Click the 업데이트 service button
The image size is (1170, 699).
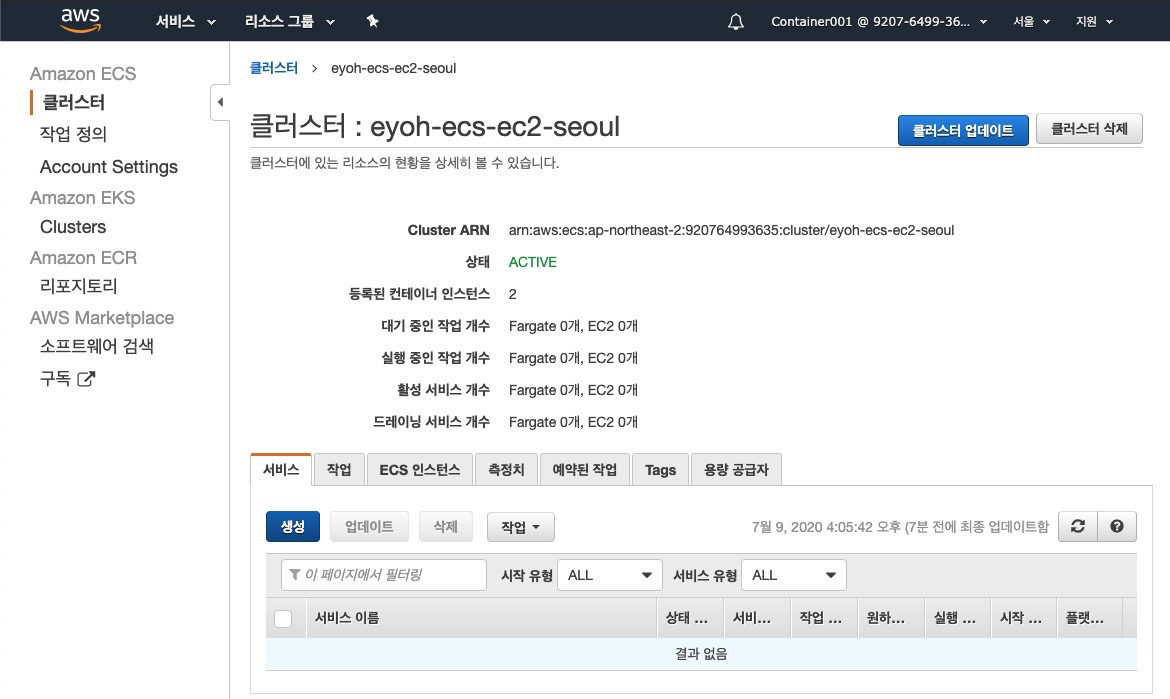pyautogui.click(x=369, y=527)
